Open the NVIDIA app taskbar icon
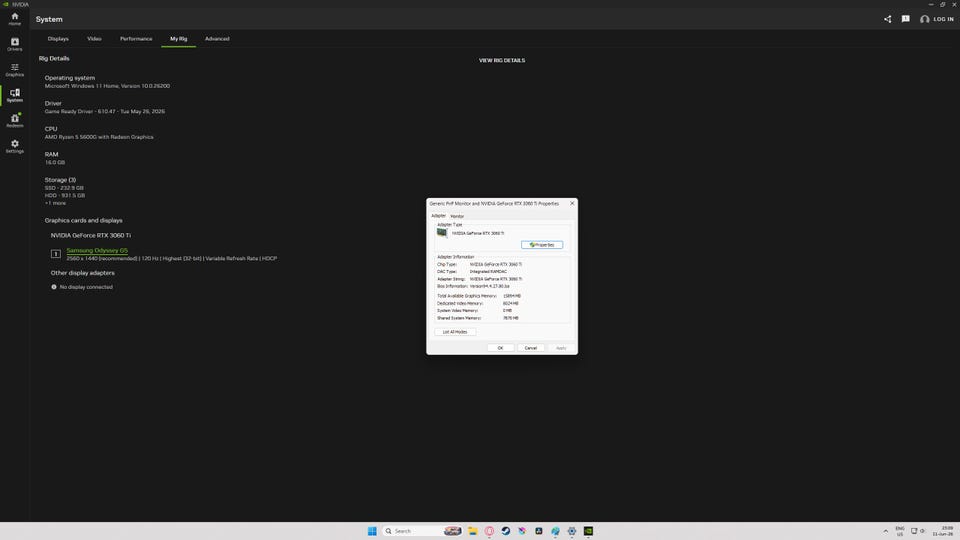The width and height of the screenshot is (960, 540). coord(588,531)
